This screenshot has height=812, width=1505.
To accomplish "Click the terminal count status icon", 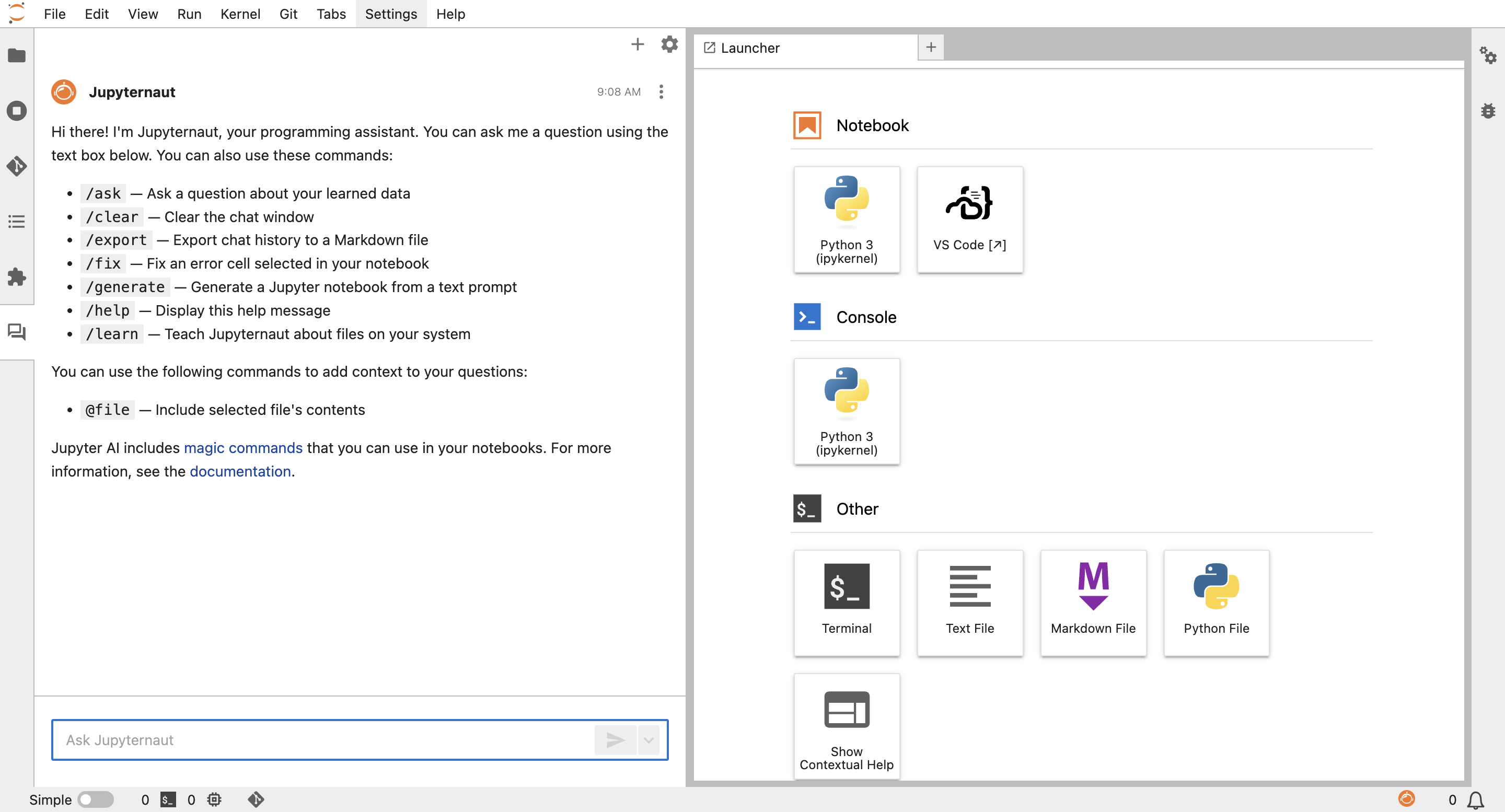I will point(168,799).
